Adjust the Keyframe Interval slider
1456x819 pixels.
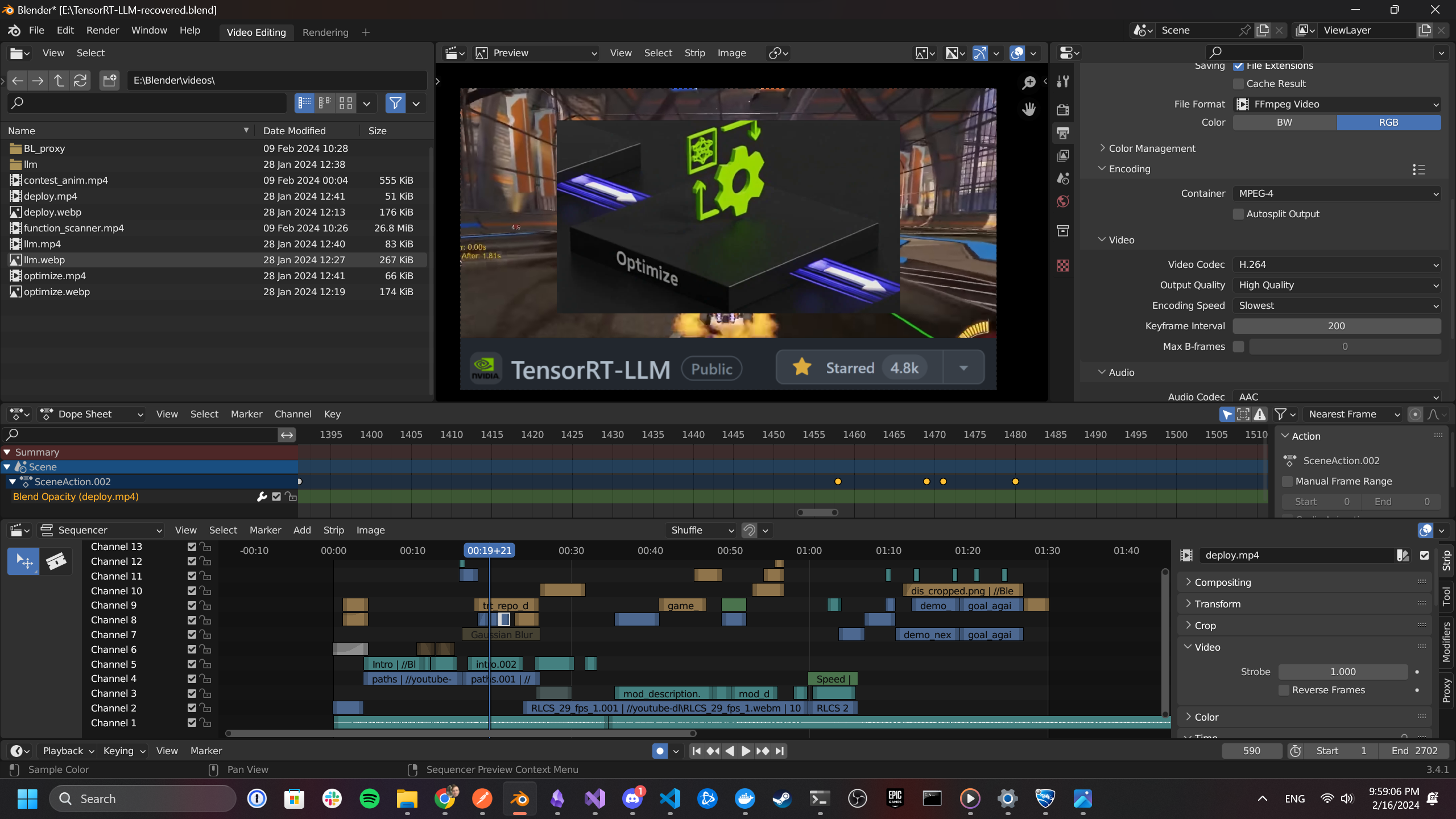(x=1337, y=326)
